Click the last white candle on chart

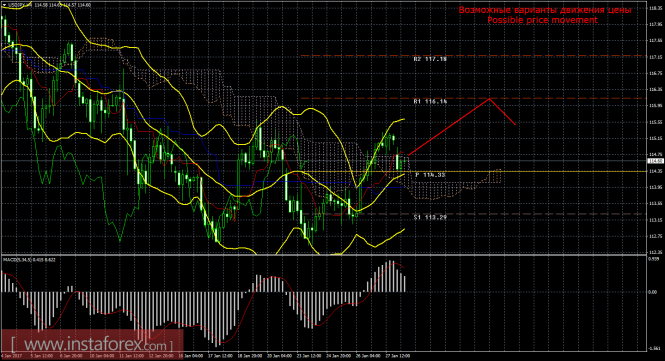397,162
